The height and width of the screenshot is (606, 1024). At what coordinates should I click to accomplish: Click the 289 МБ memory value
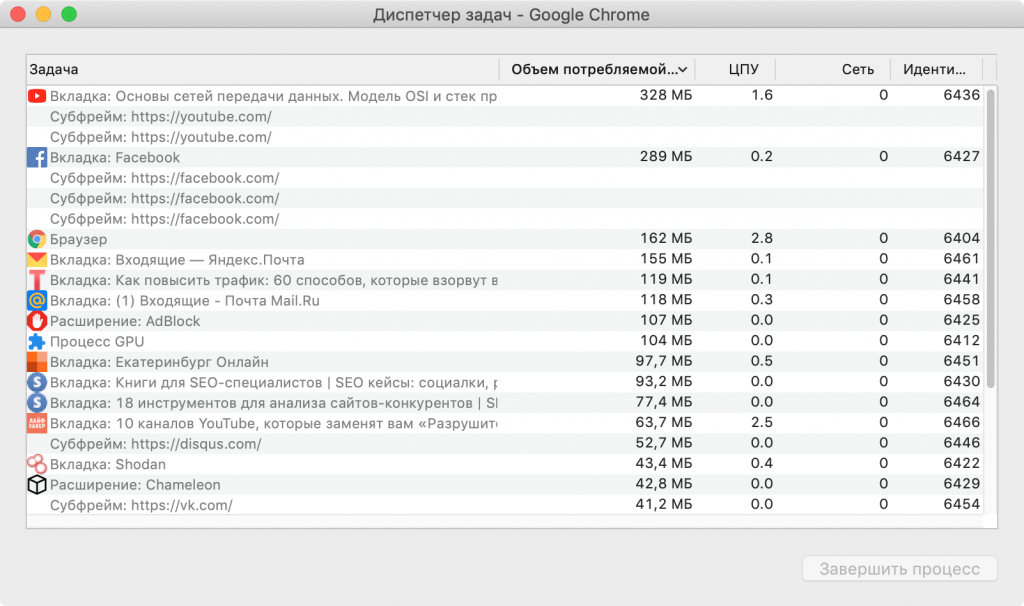coord(665,157)
